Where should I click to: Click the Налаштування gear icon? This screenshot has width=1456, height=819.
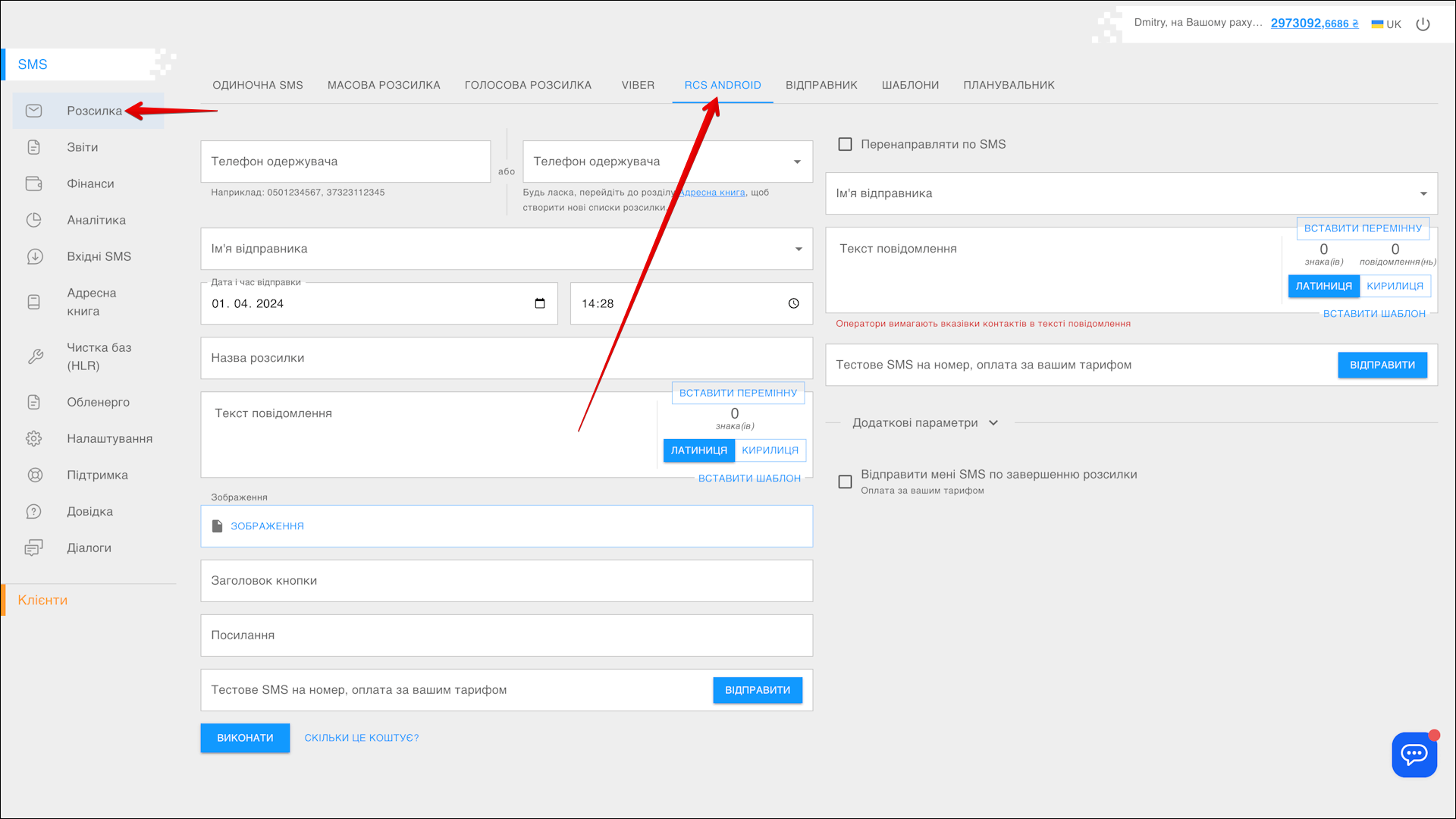[x=34, y=438]
